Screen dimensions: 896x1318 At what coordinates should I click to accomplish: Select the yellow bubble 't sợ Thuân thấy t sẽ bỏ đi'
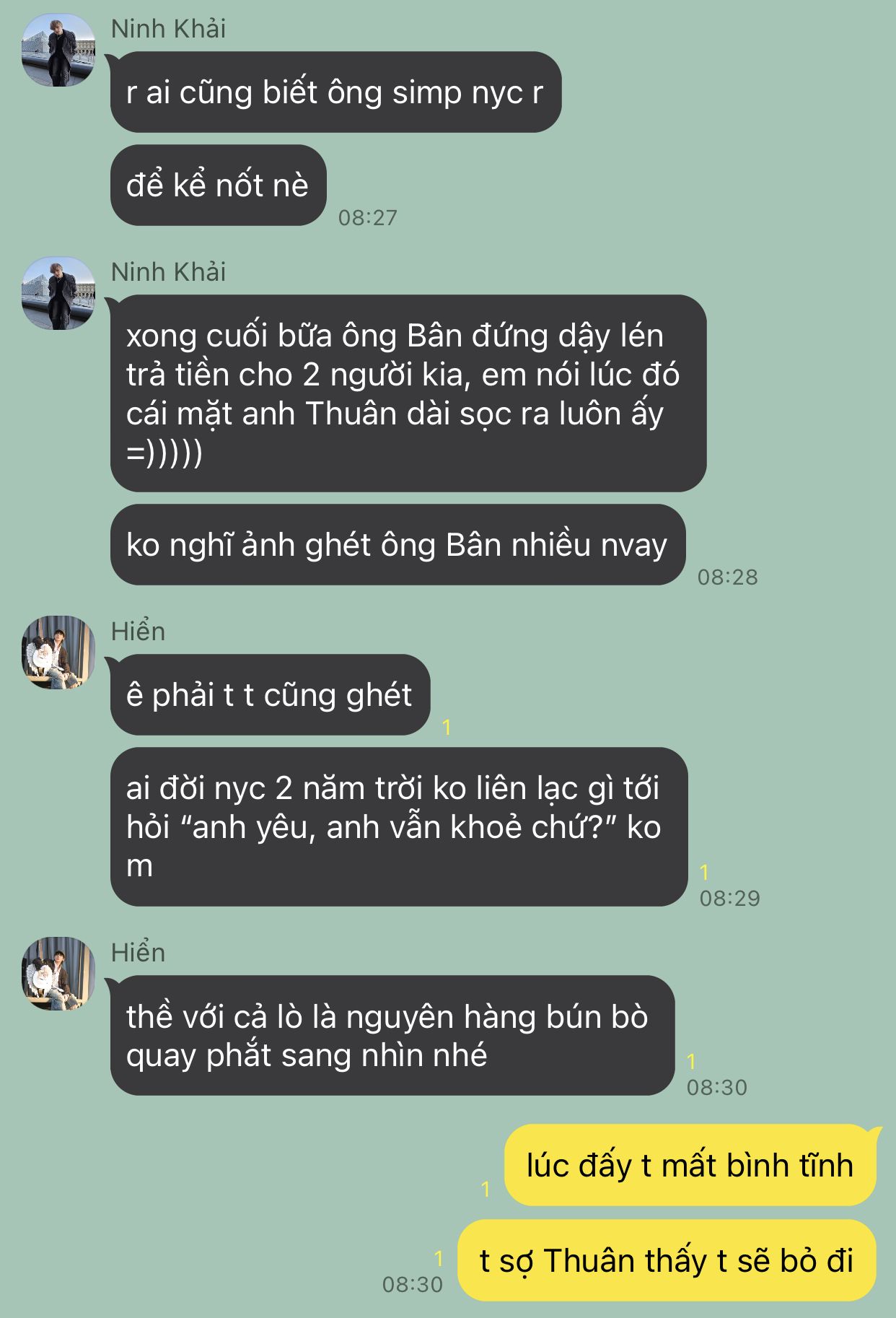[x=667, y=1261]
